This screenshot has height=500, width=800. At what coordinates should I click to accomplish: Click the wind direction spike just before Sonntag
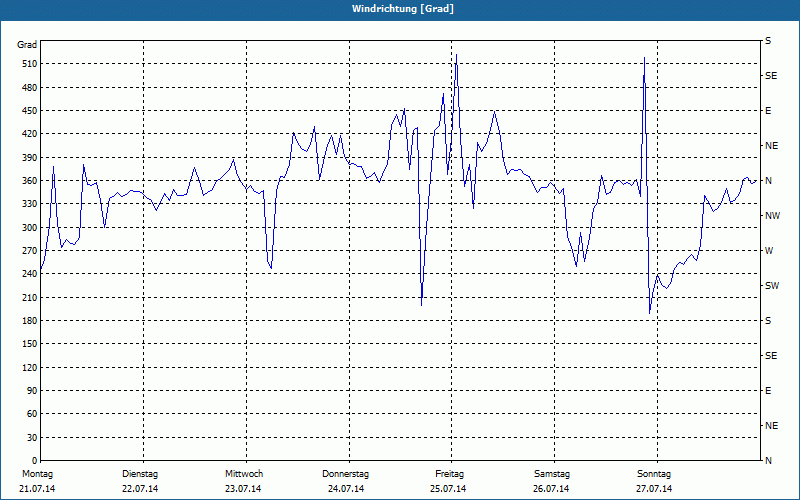coord(644,58)
